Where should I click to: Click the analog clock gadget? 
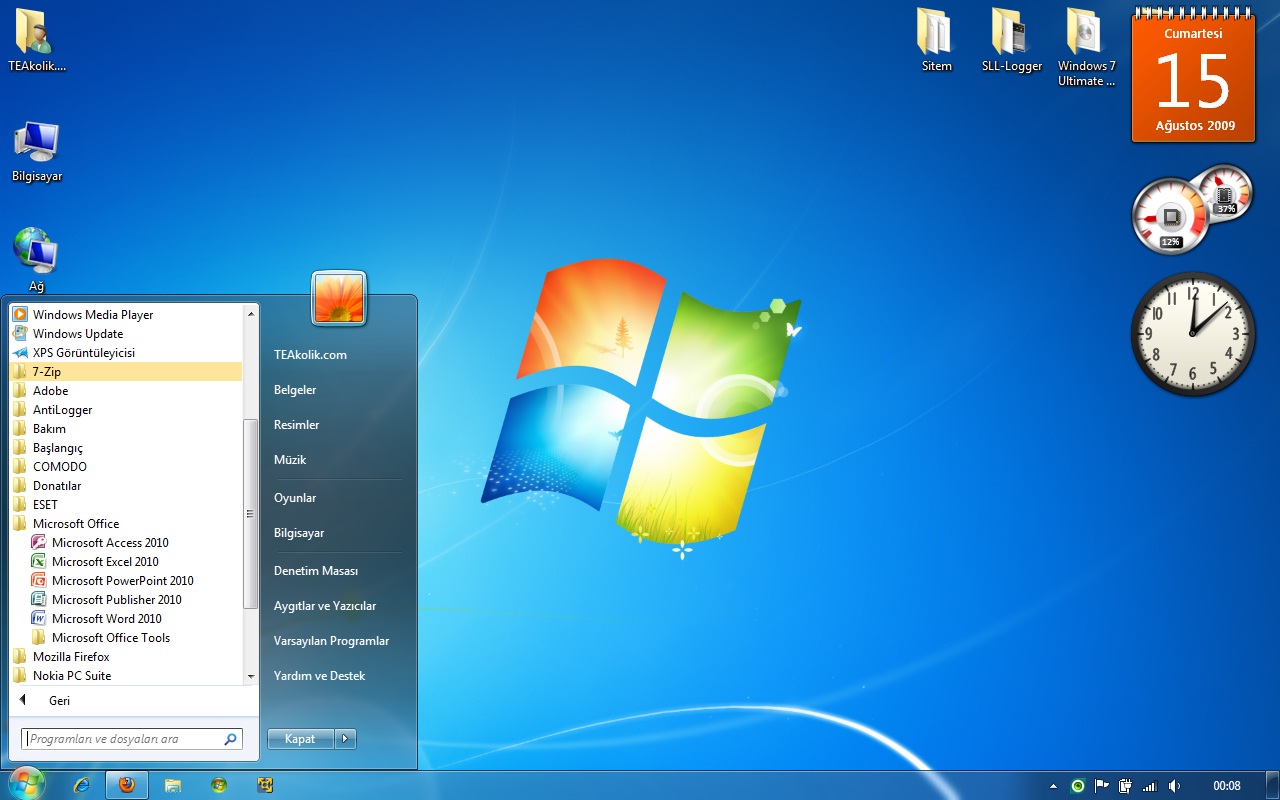(x=1193, y=333)
